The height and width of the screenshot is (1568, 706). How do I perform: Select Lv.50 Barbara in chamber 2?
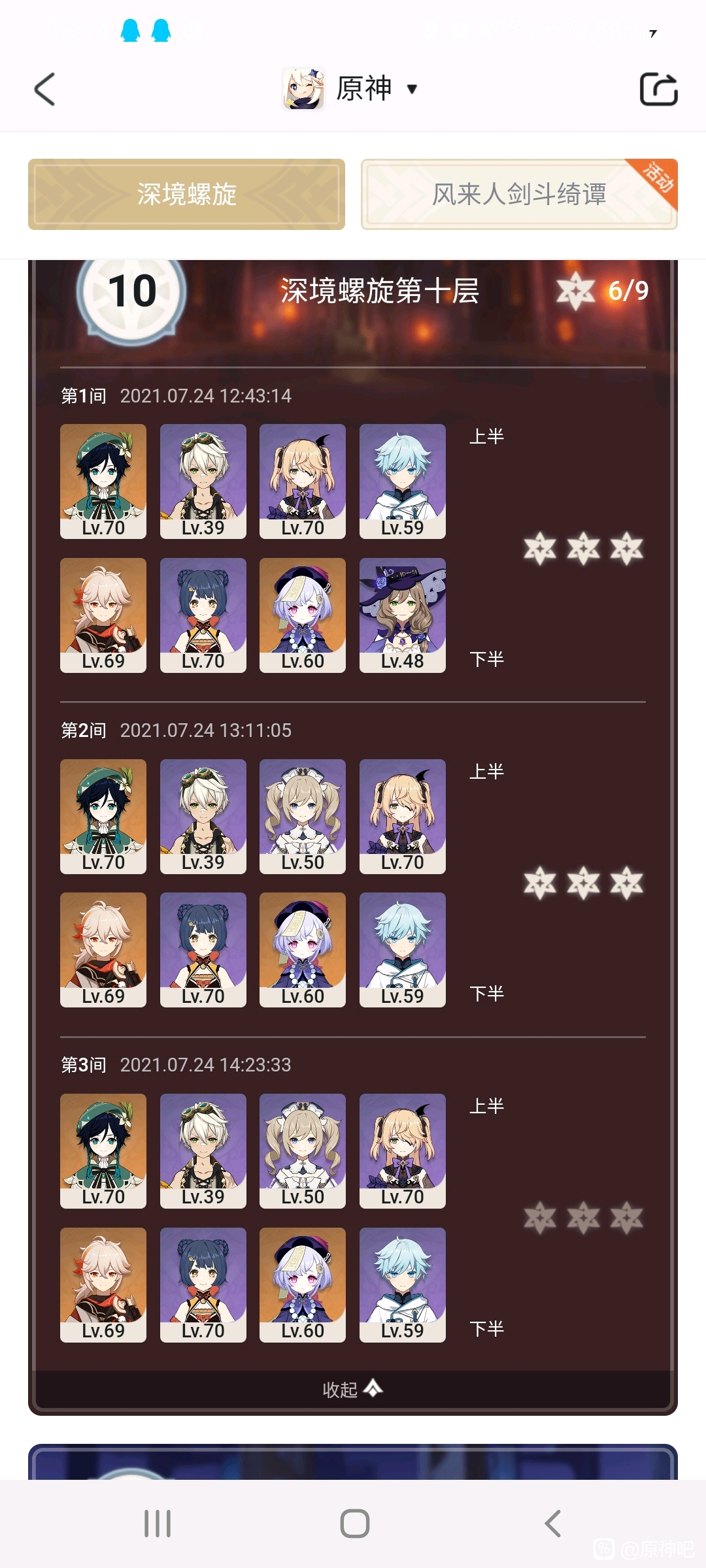[x=303, y=817]
